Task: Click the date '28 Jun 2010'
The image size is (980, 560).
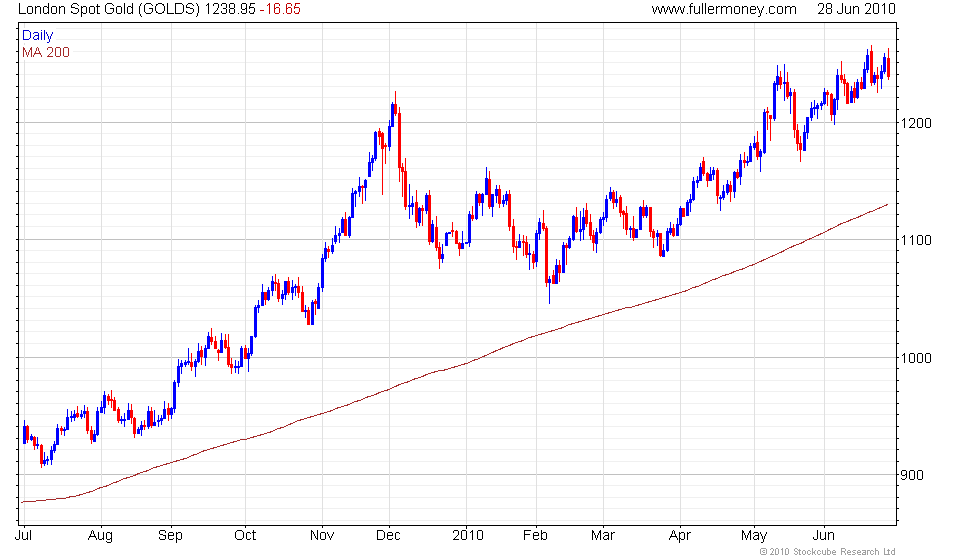Action: tap(856, 9)
